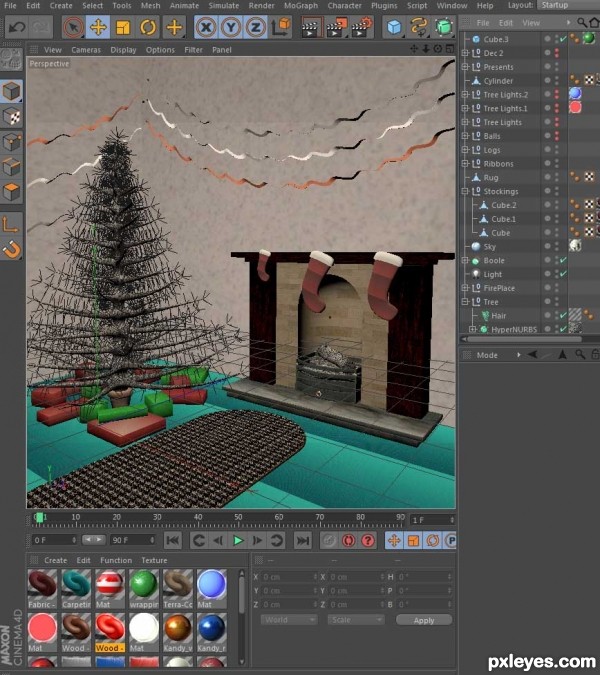Expand the FirePlace group

click(x=465, y=288)
